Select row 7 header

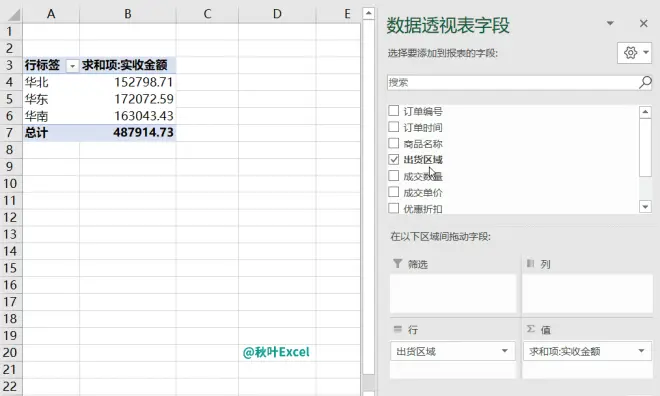click(x=10, y=133)
